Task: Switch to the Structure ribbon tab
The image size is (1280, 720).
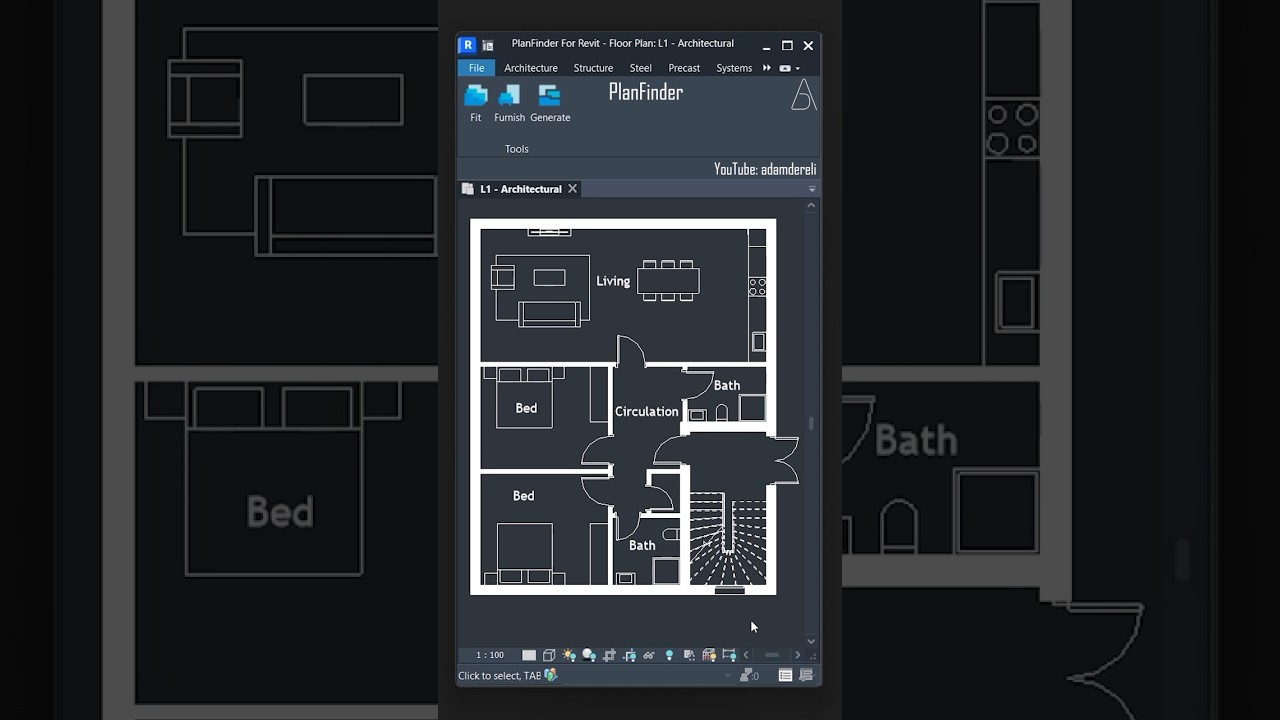Action: (x=593, y=68)
